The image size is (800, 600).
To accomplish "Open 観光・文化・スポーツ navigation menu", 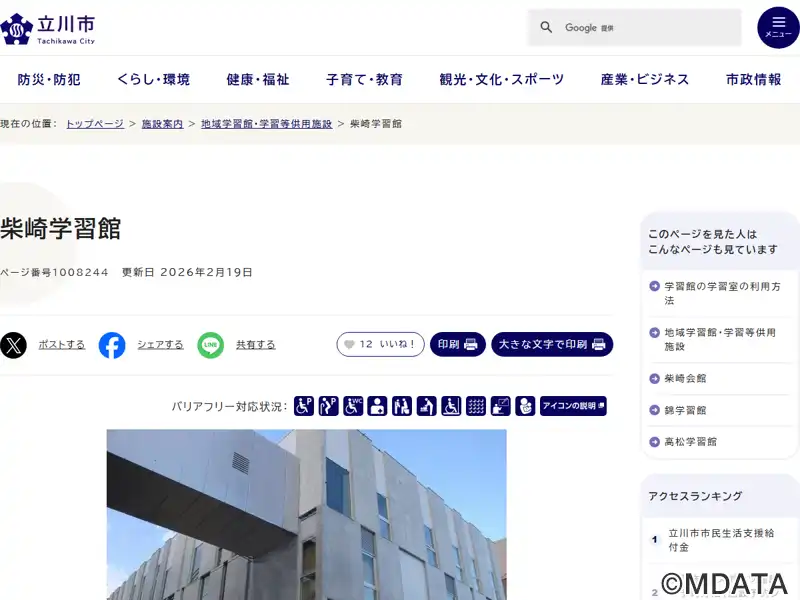I will 502,80.
